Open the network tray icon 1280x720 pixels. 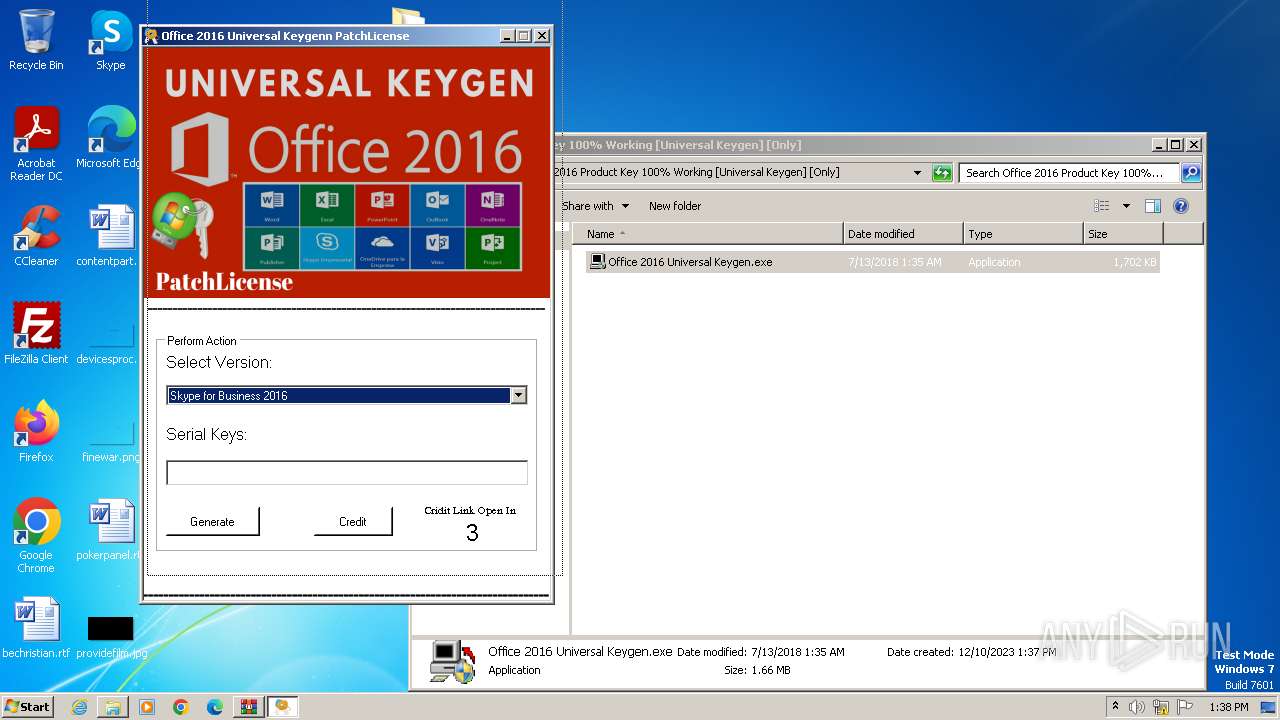click(x=1161, y=707)
